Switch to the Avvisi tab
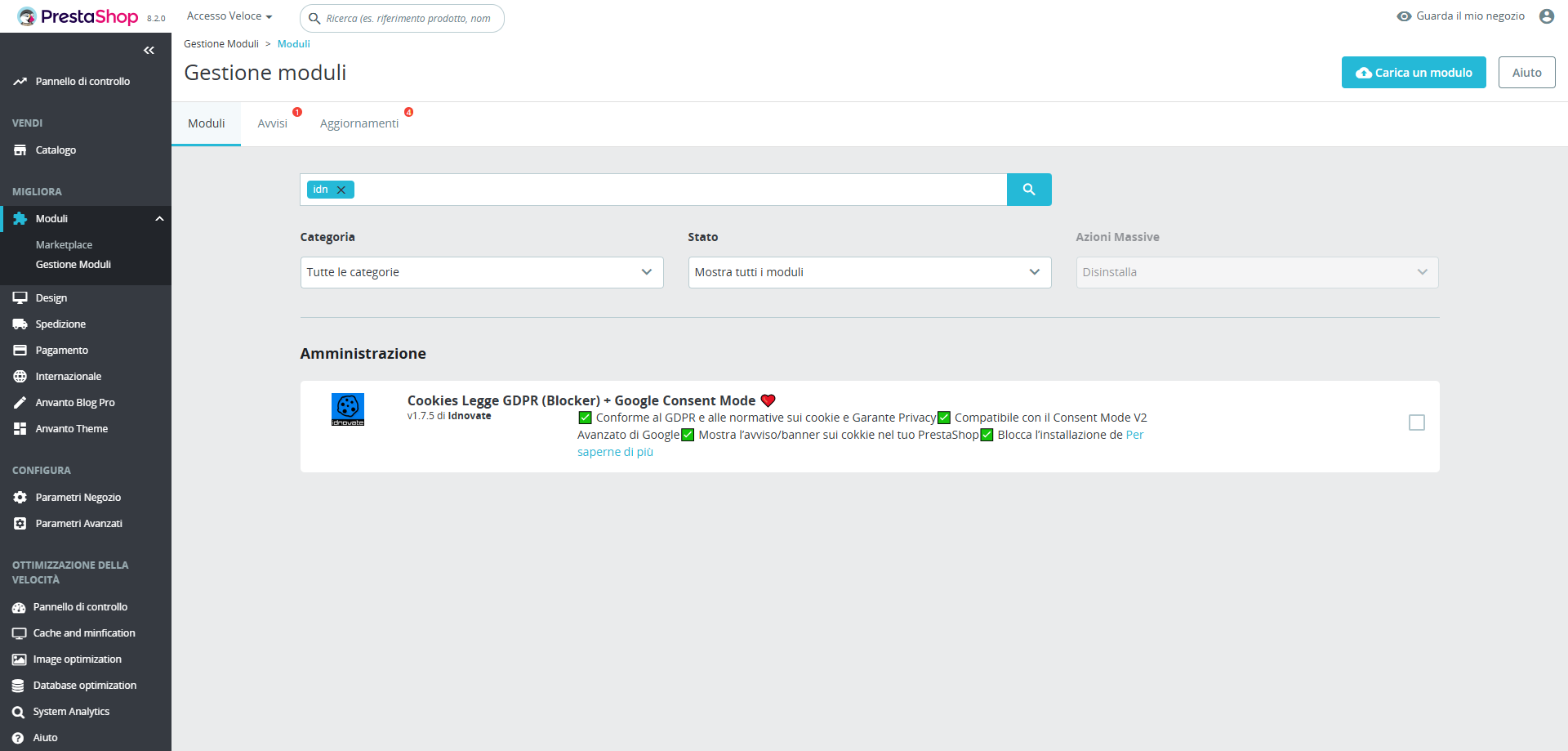The height and width of the screenshot is (751, 1568). pyautogui.click(x=273, y=123)
